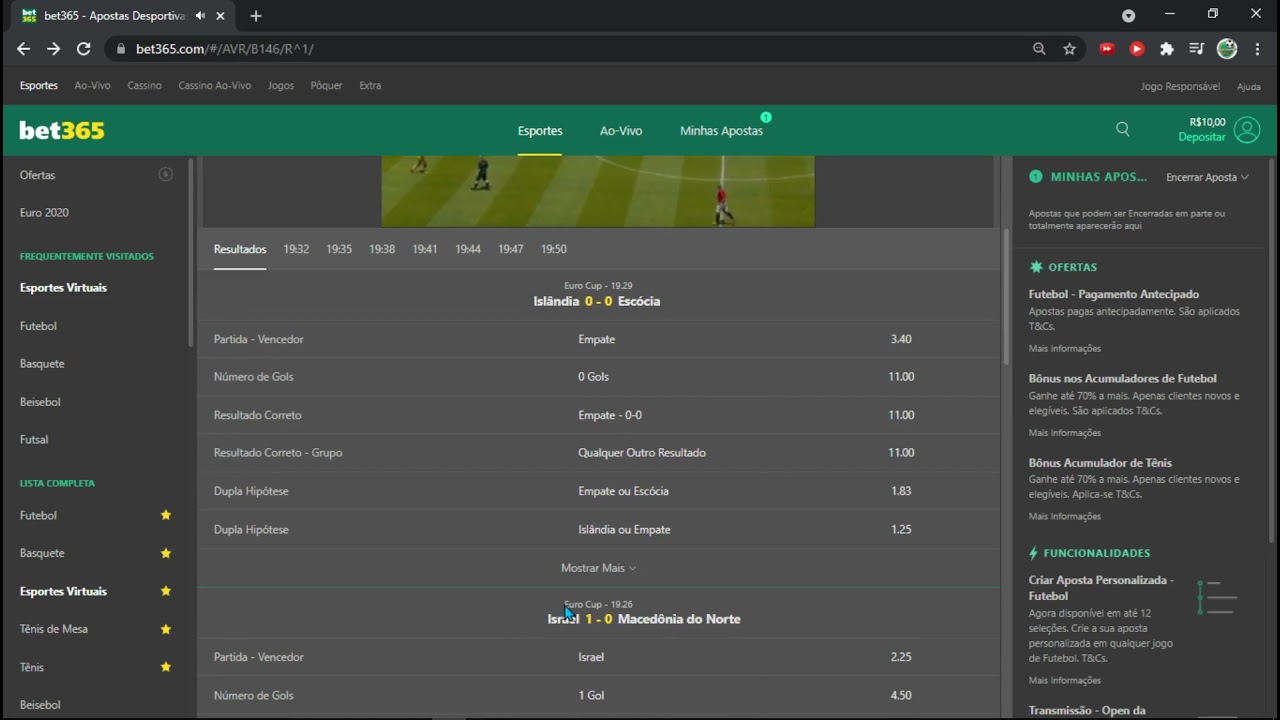
Task: Select the Resultados tab
Action: point(240,249)
